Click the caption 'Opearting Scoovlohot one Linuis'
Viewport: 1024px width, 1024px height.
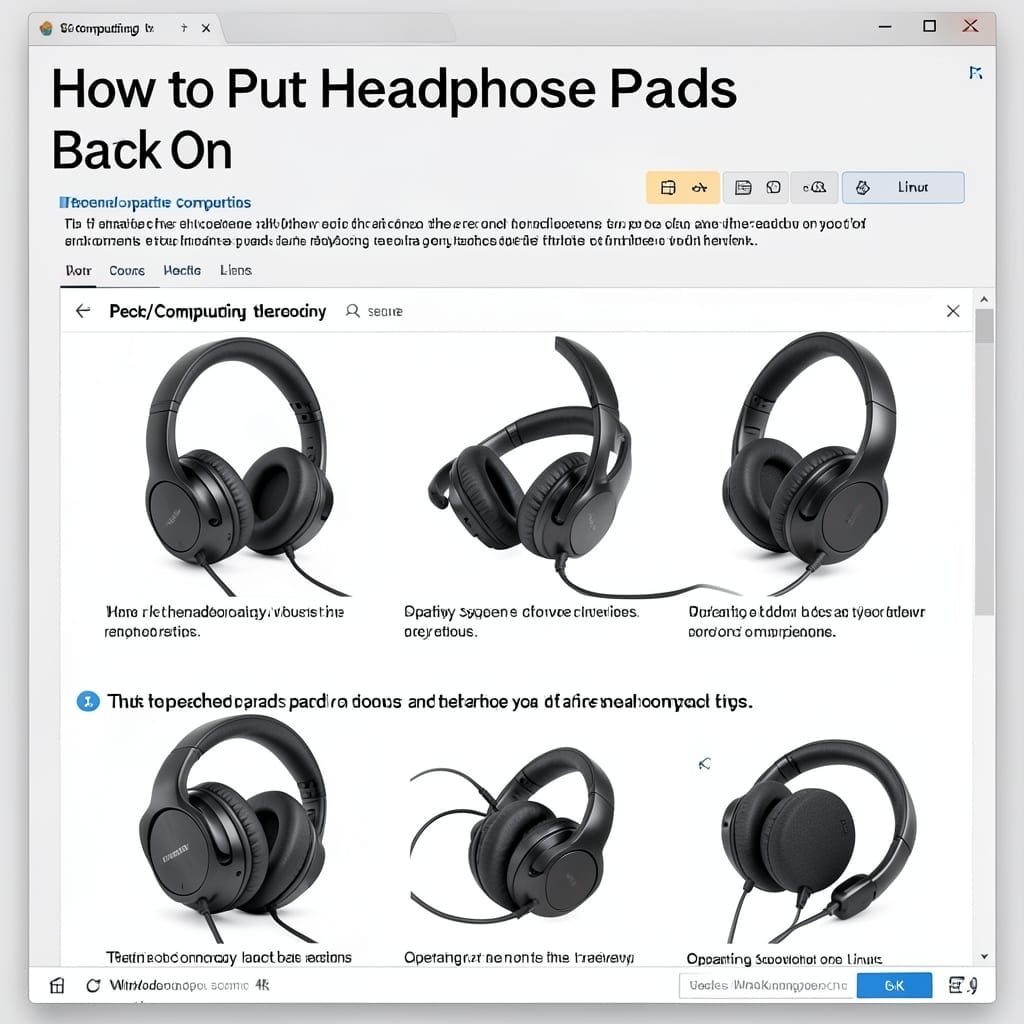784,959
